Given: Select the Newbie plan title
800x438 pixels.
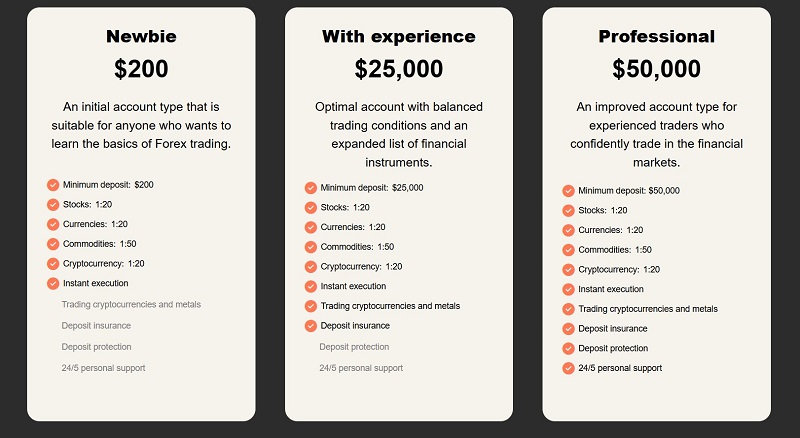Looking at the screenshot, I should tap(141, 36).
